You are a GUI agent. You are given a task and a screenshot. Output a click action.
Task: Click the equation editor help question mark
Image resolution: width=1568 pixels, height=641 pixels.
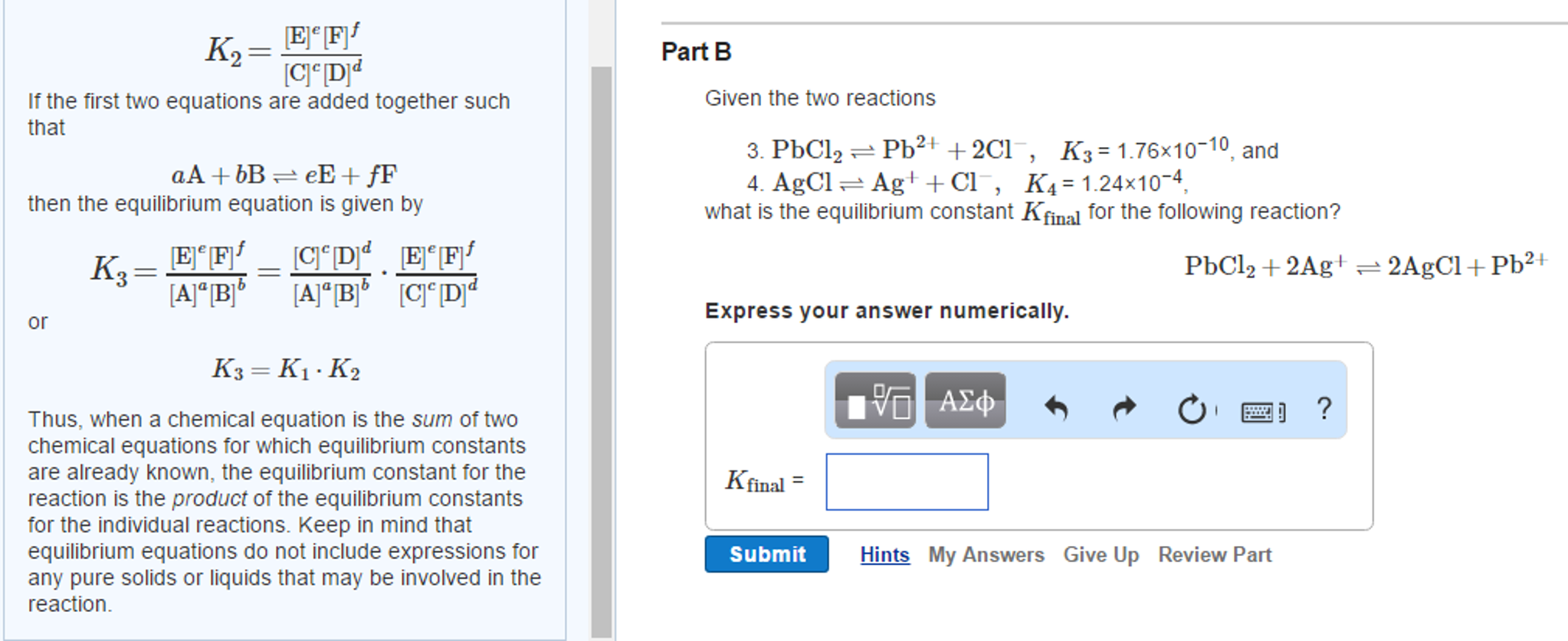pyautogui.click(x=1324, y=407)
